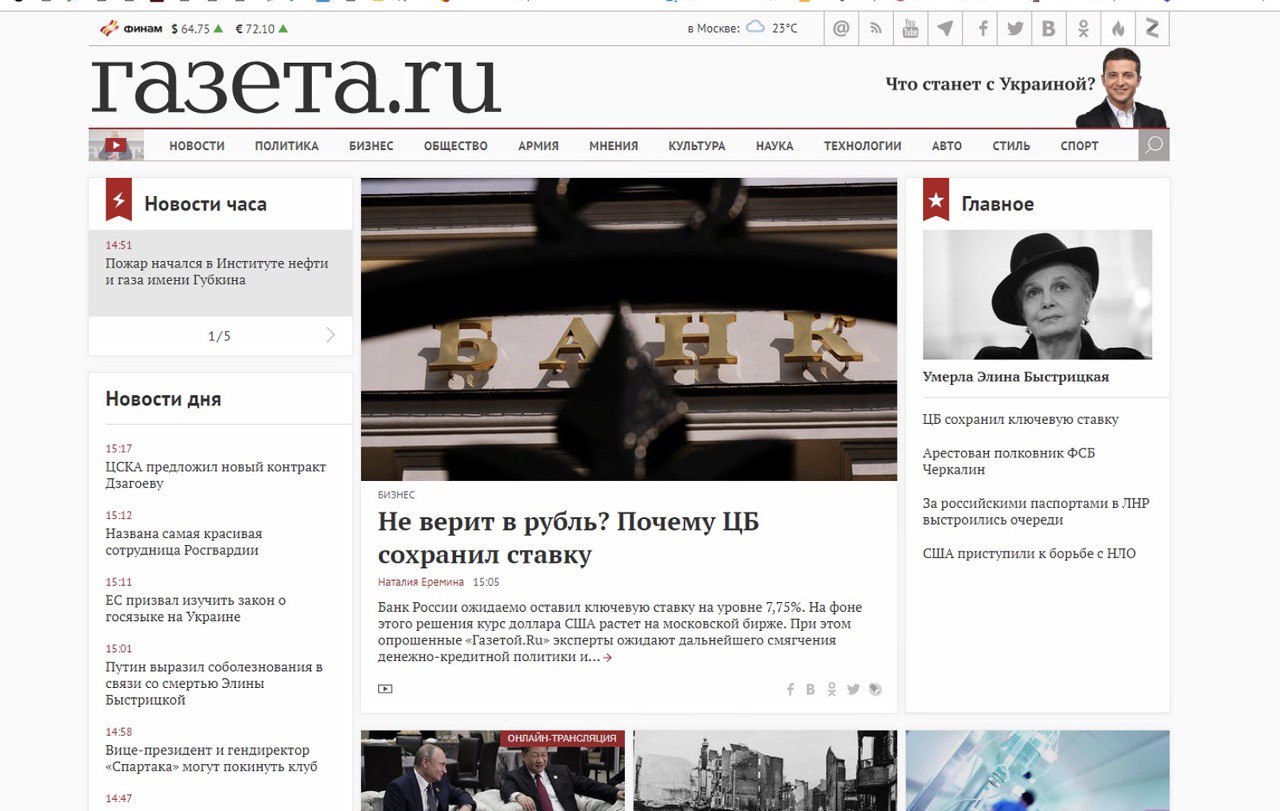The image size is (1280, 811).
Task: Click the read-more arrow after article summary
Action: [607, 658]
